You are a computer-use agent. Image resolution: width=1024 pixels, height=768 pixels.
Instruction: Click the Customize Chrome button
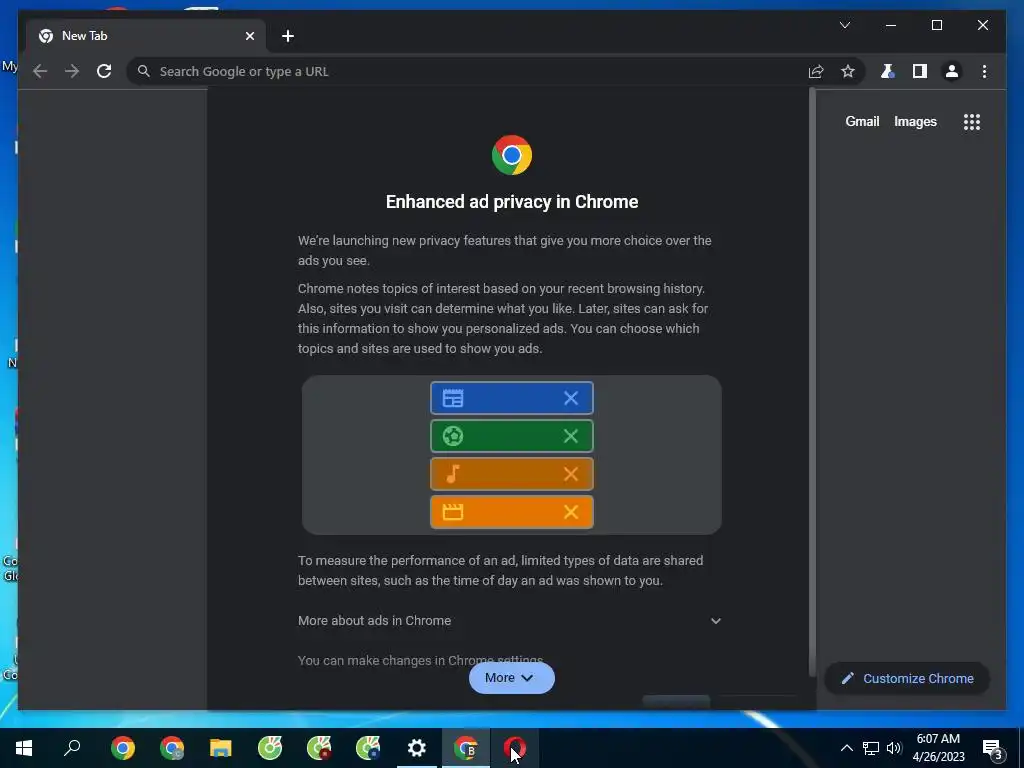coord(907,679)
